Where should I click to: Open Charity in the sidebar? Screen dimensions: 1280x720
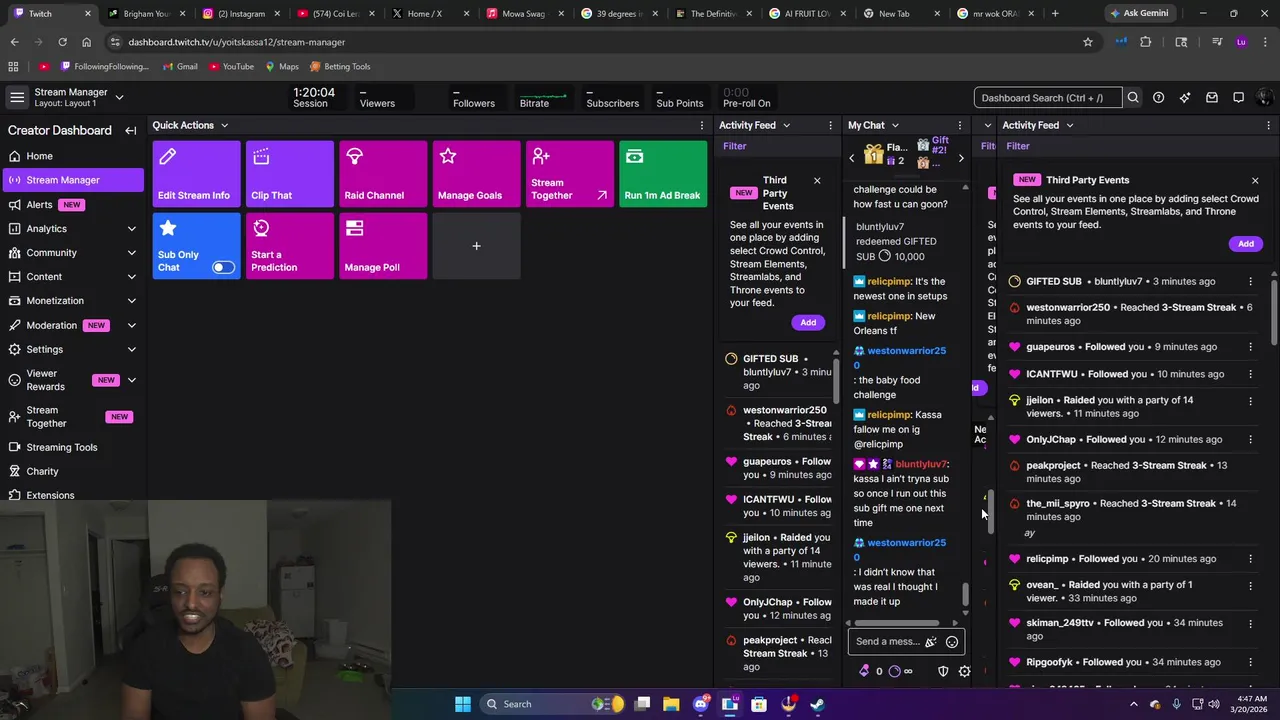(72, 471)
